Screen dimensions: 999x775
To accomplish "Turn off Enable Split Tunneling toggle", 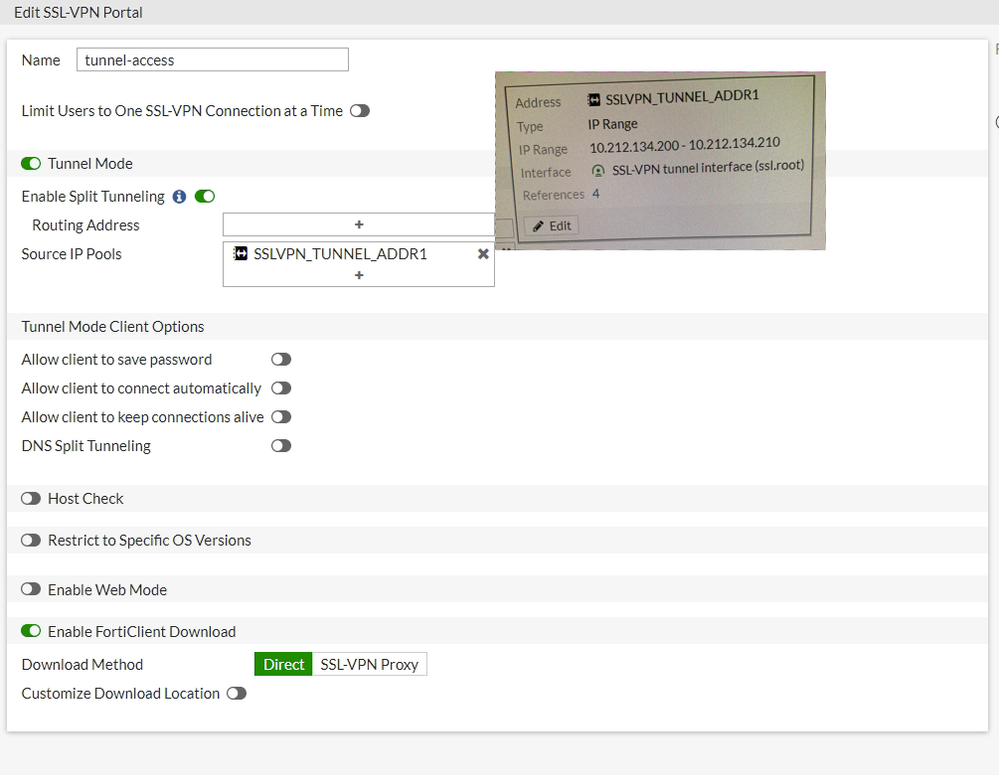I will coord(205,196).
